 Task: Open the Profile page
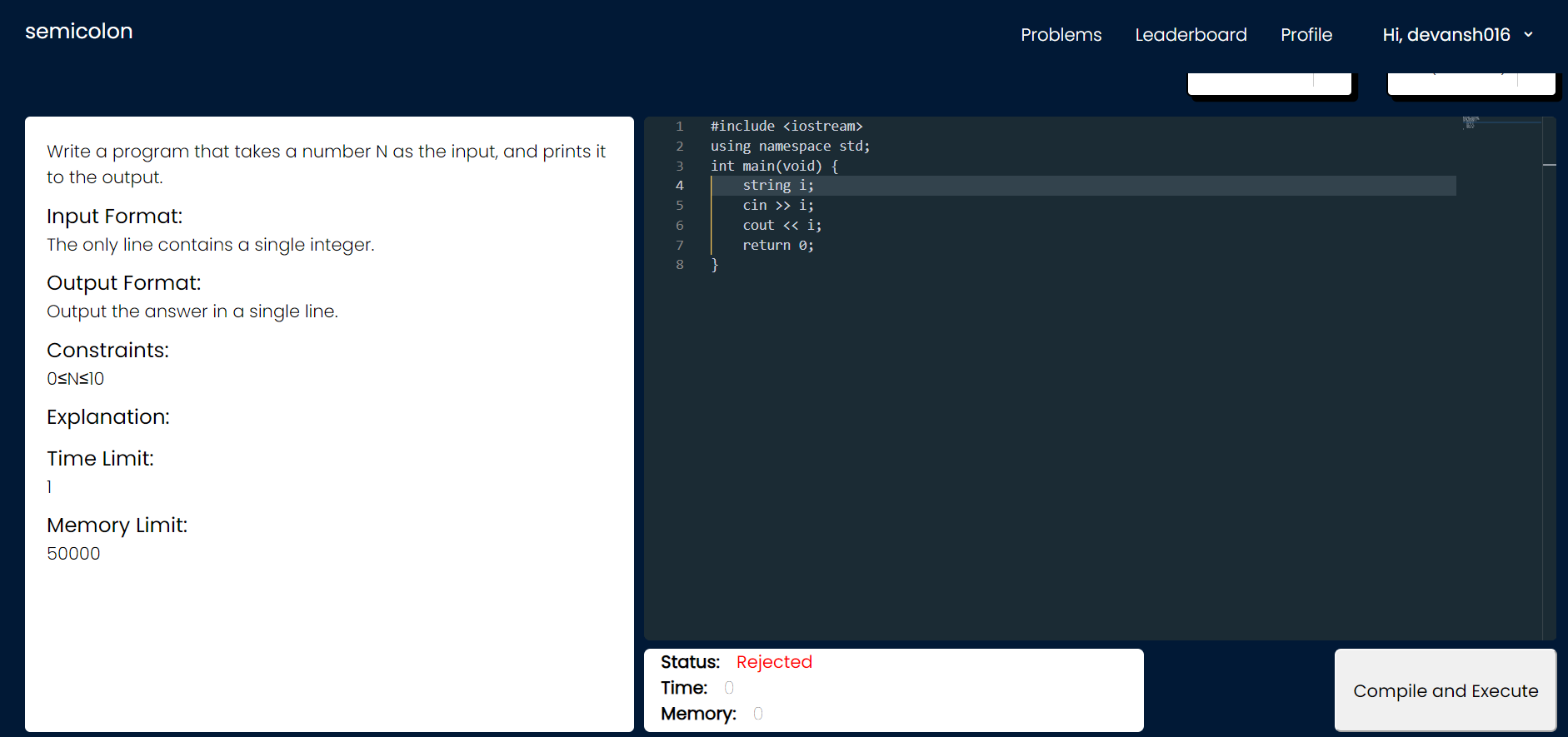coord(1306,35)
